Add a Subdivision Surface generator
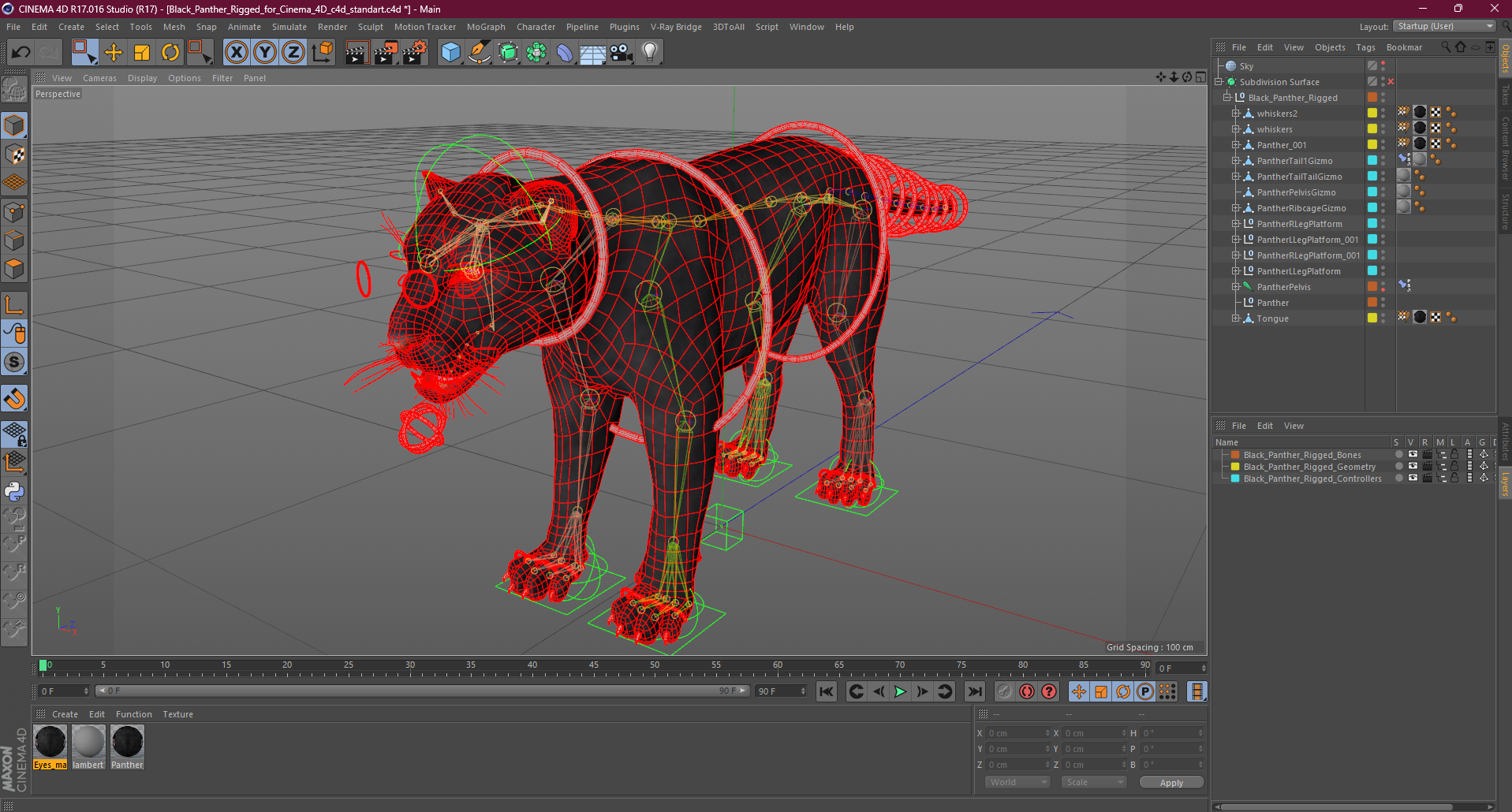The width and height of the screenshot is (1512, 812). (508, 53)
